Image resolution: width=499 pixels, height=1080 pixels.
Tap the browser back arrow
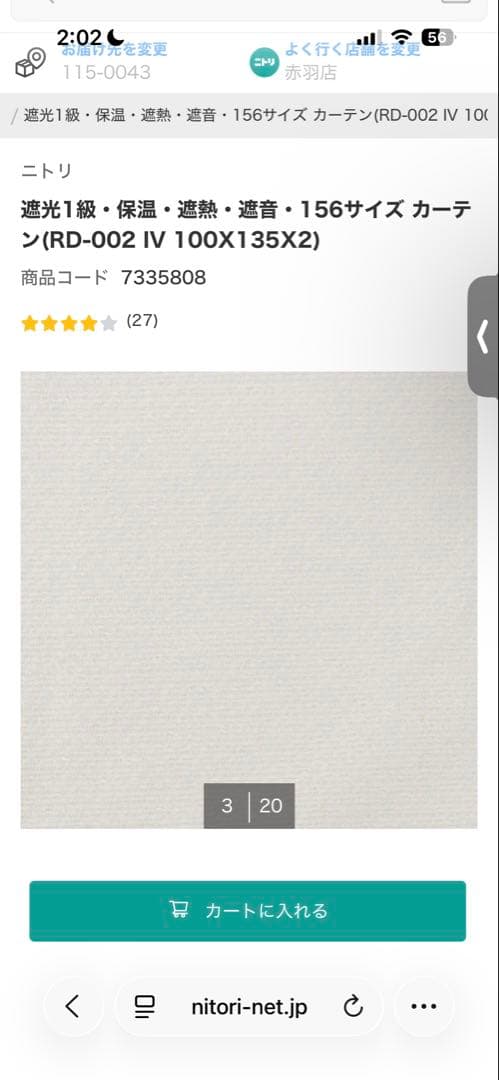pos(72,1007)
